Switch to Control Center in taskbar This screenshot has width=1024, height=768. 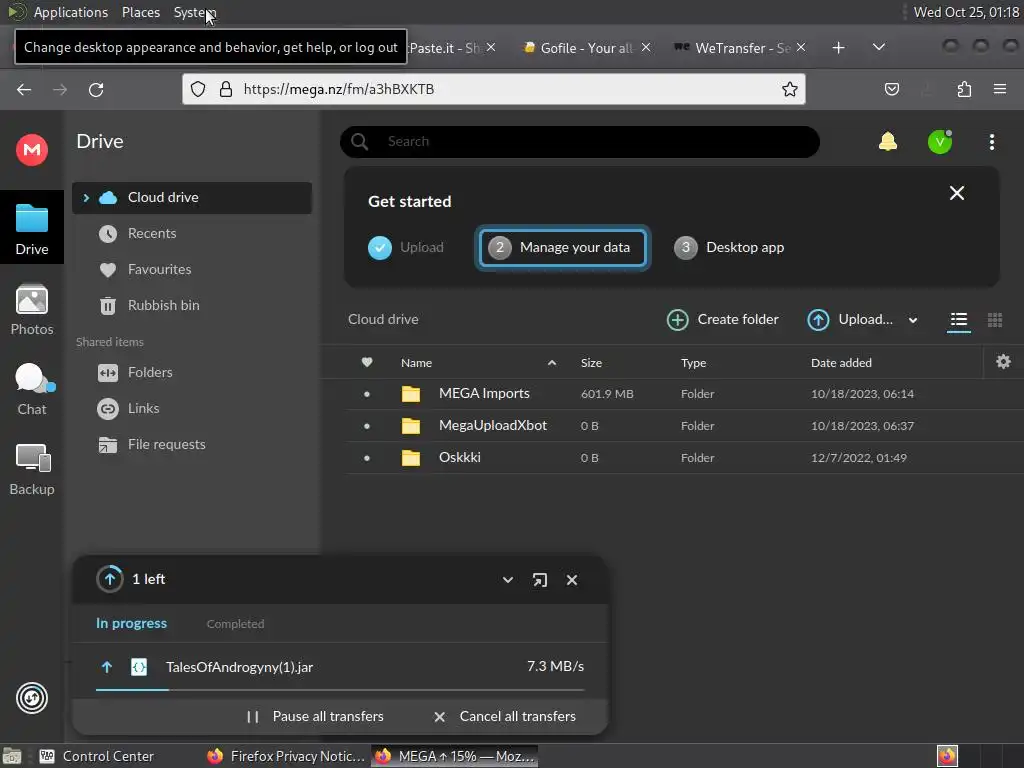click(x=97, y=756)
